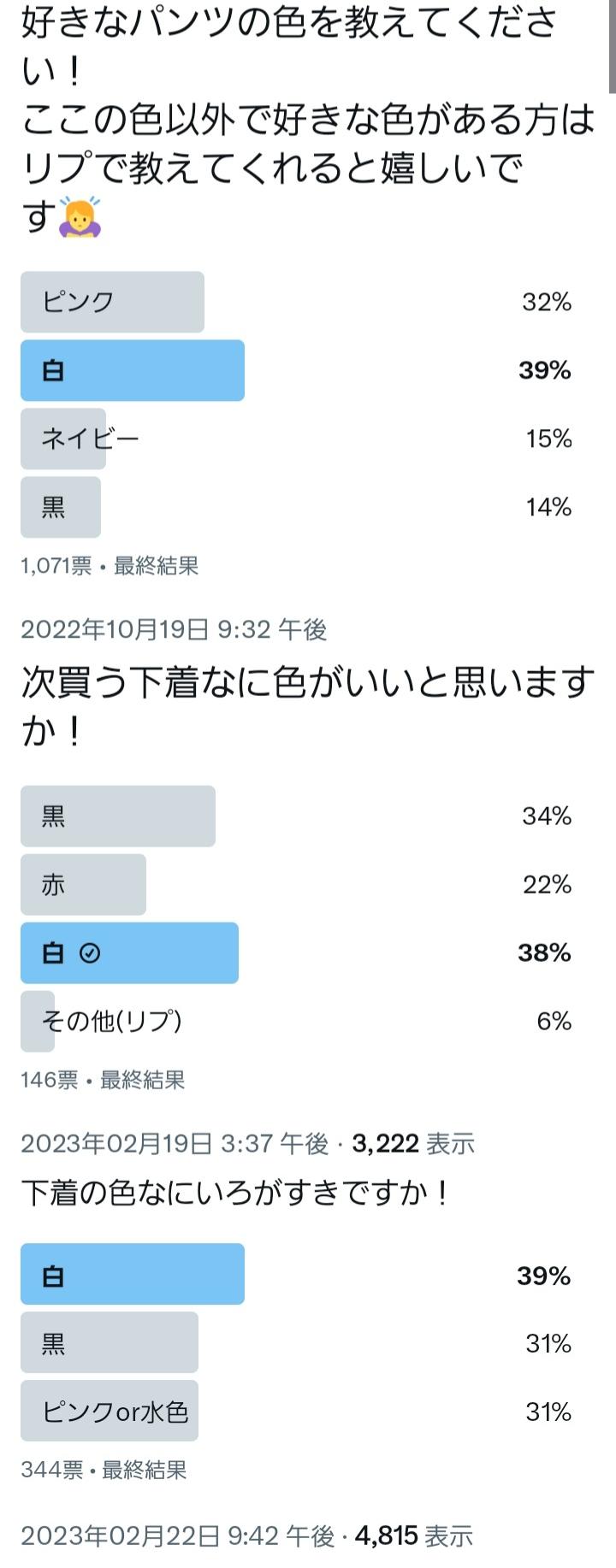Click the 1,071票 final results text
The width and height of the screenshot is (616, 1568).
110,566
